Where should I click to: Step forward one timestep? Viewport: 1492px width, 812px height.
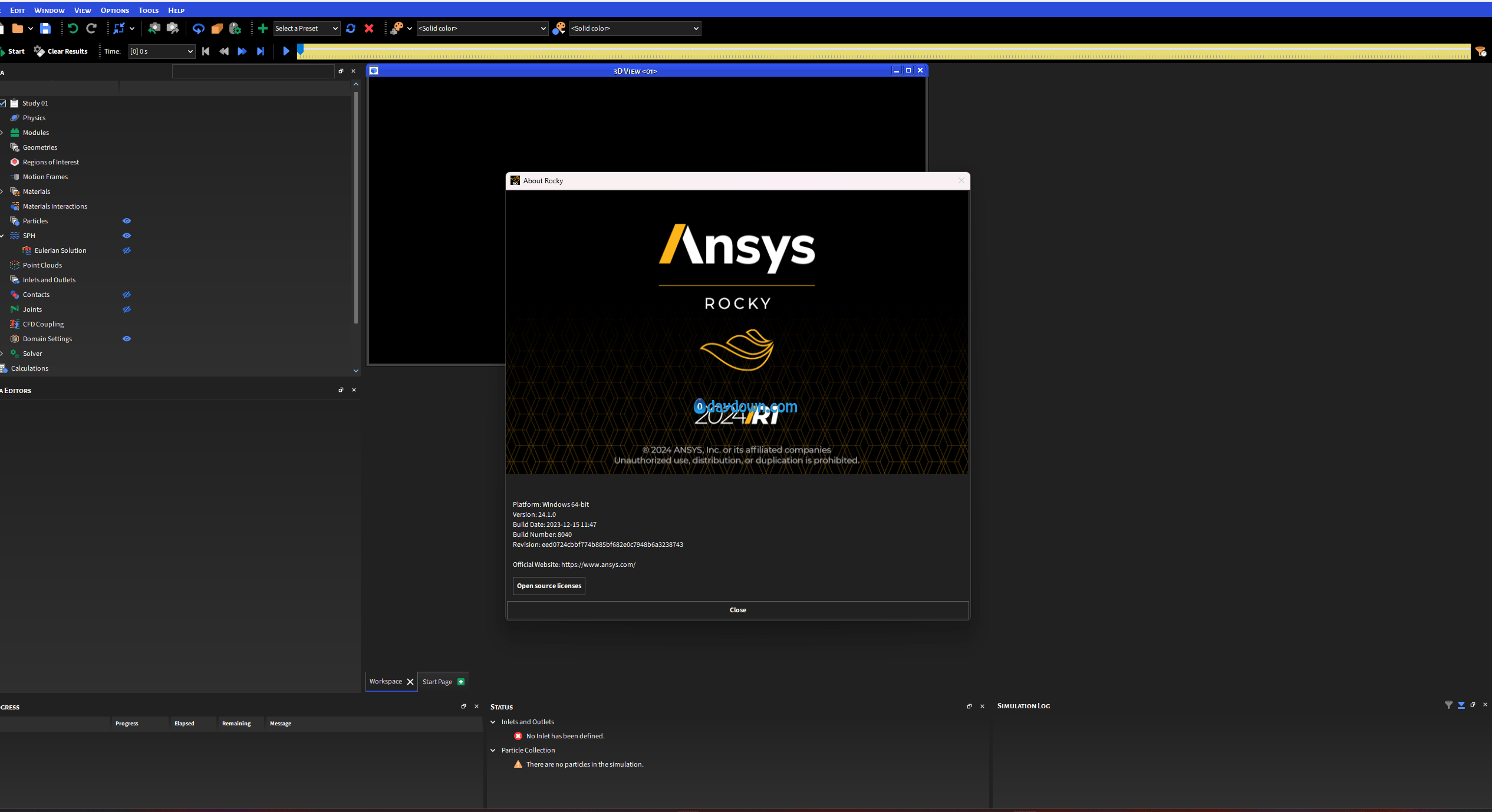click(x=242, y=51)
